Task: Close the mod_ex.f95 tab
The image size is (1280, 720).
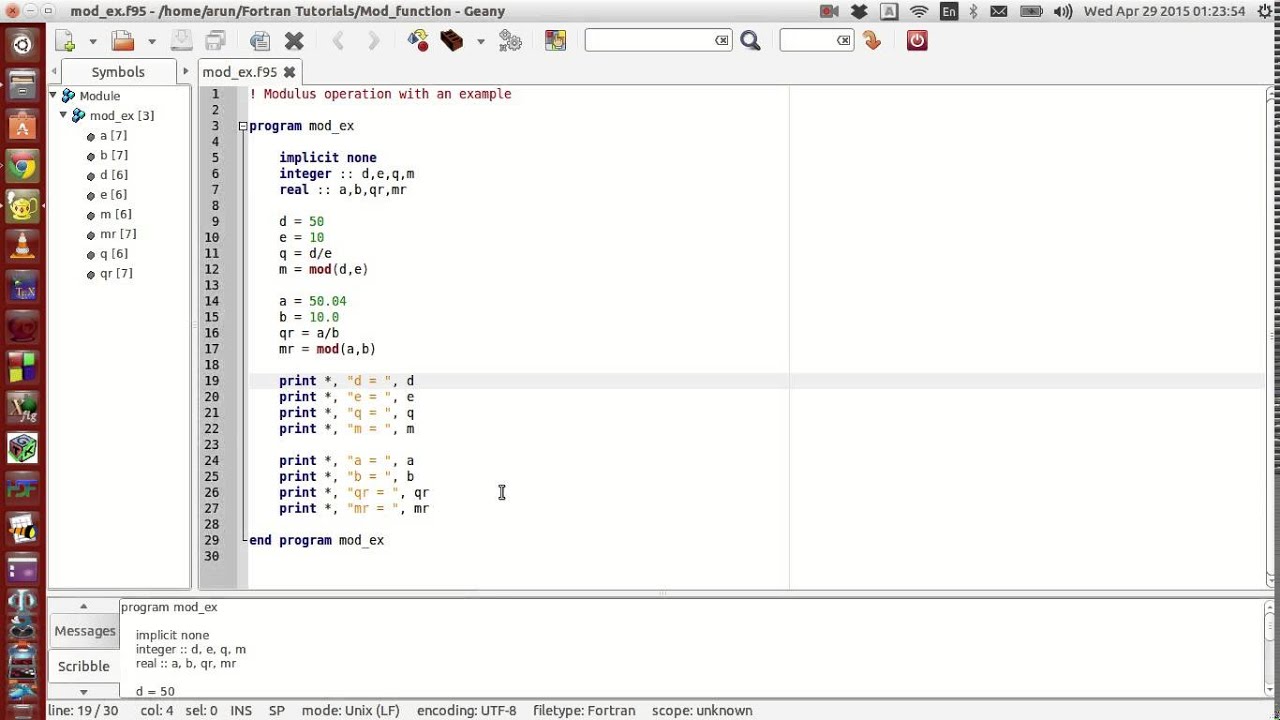Action: [289, 72]
